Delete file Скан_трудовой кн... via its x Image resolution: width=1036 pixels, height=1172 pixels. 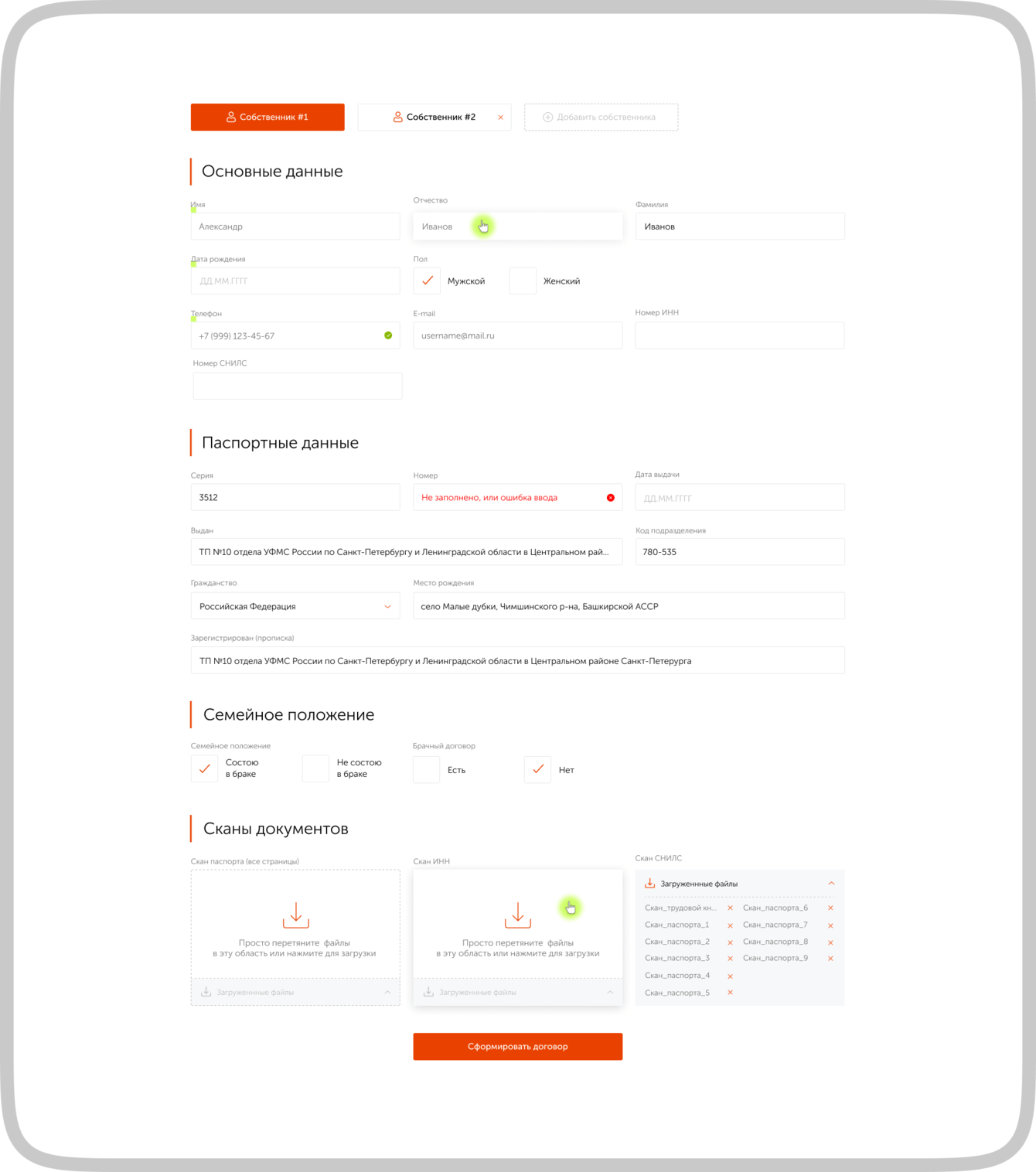tap(730, 908)
